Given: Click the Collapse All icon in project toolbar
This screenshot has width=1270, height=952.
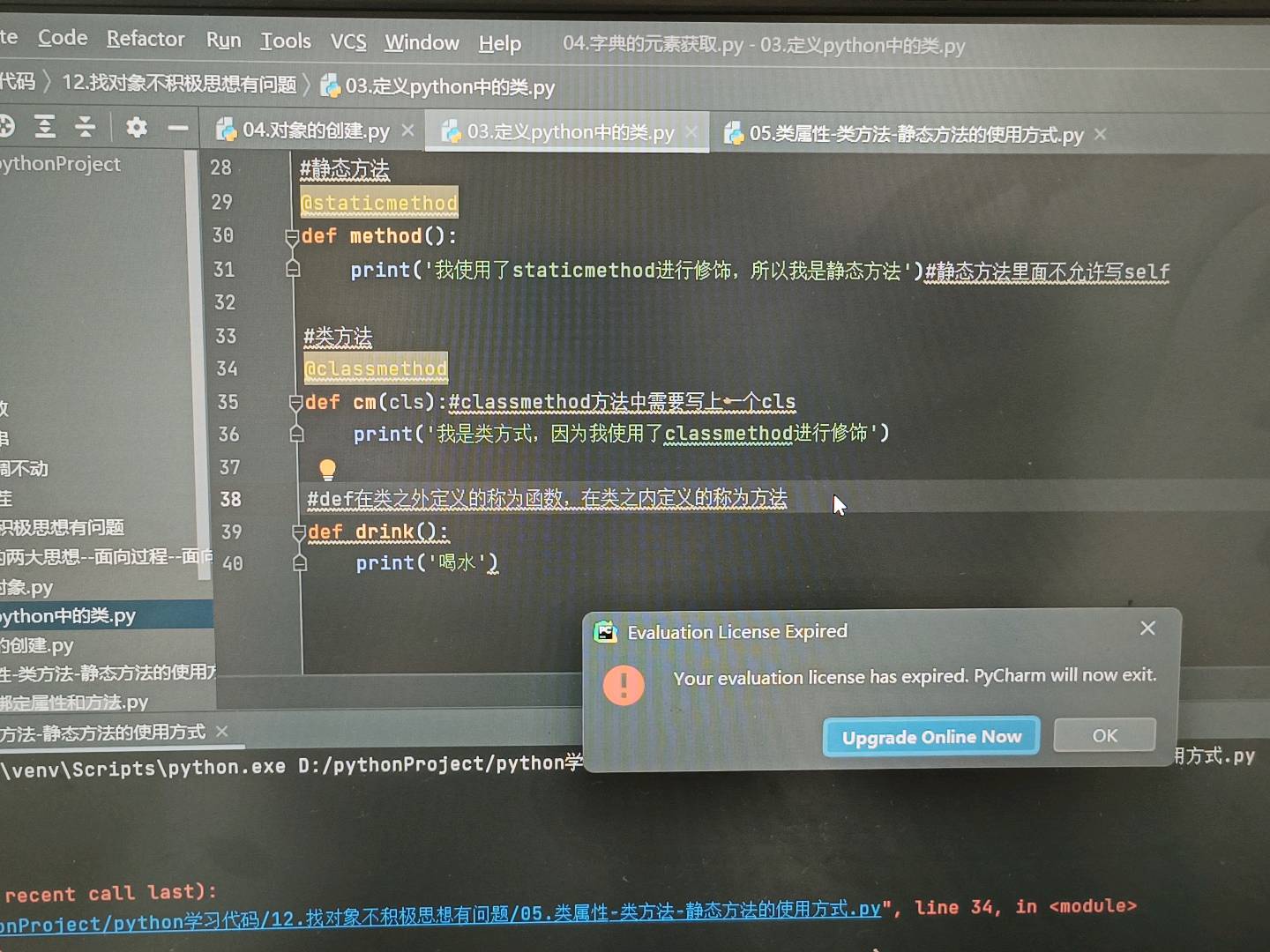Looking at the screenshot, I should tap(85, 126).
